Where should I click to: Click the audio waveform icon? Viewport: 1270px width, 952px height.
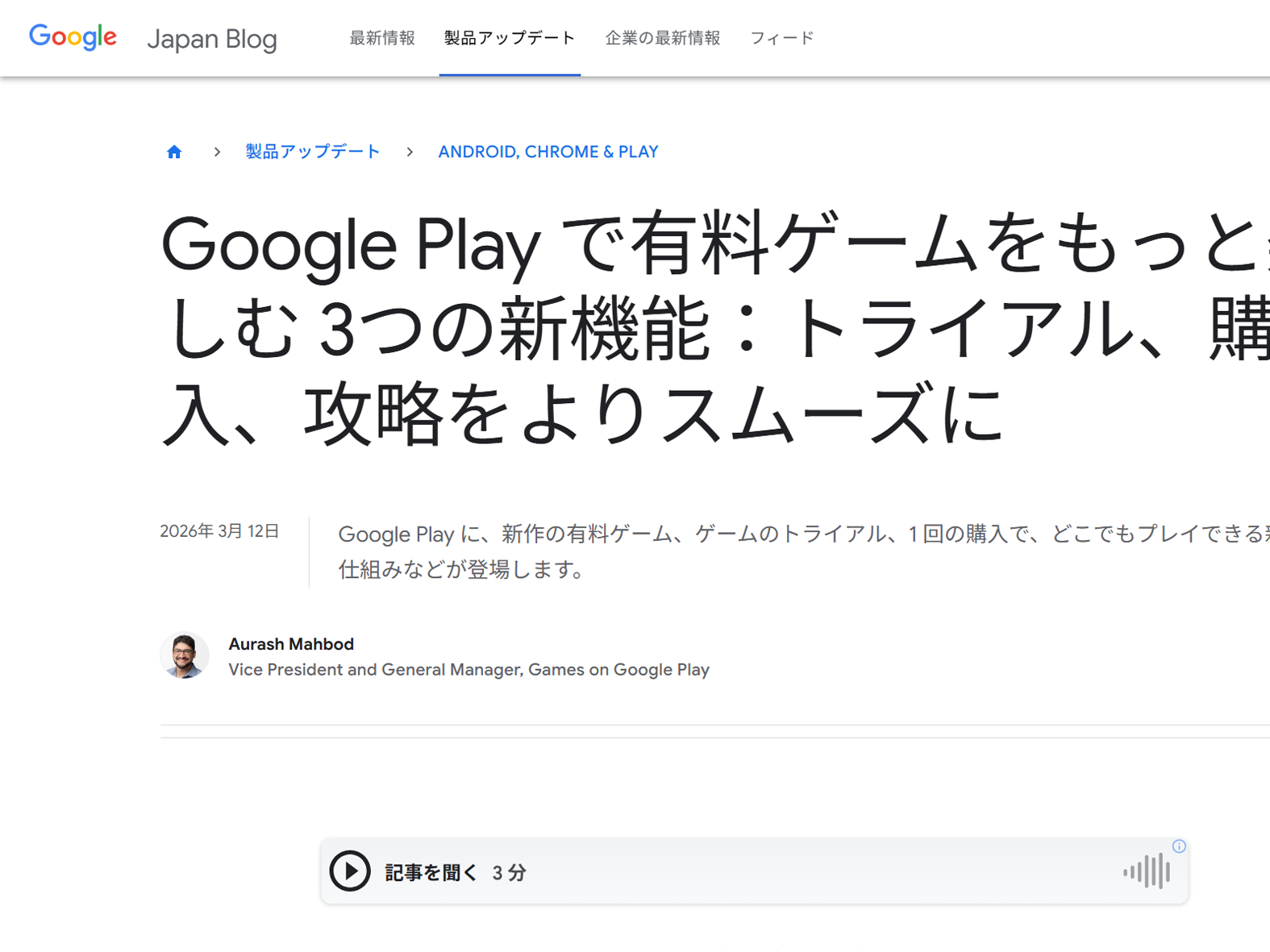[x=1148, y=871]
